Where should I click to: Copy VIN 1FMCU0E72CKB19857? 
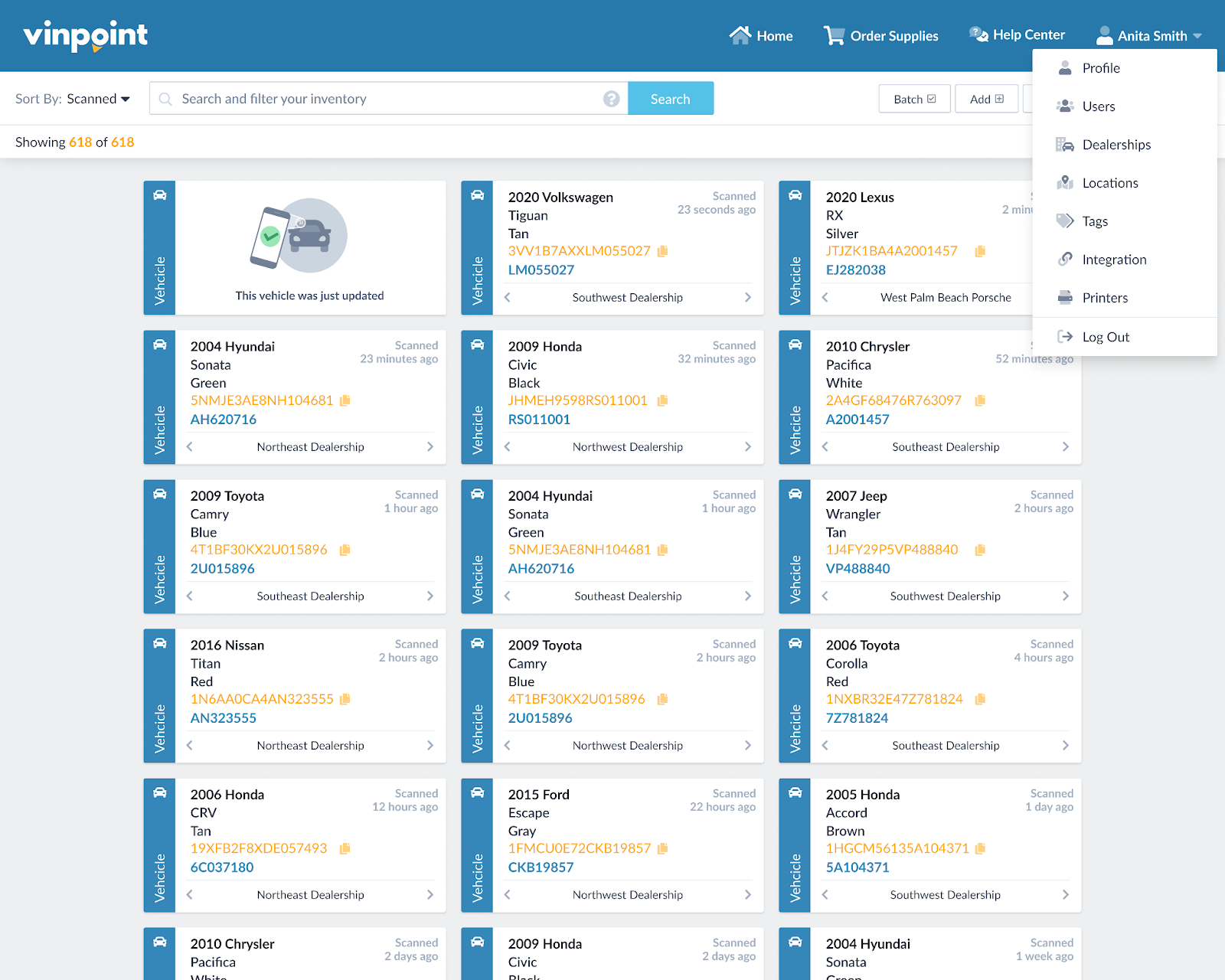coord(663,848)
